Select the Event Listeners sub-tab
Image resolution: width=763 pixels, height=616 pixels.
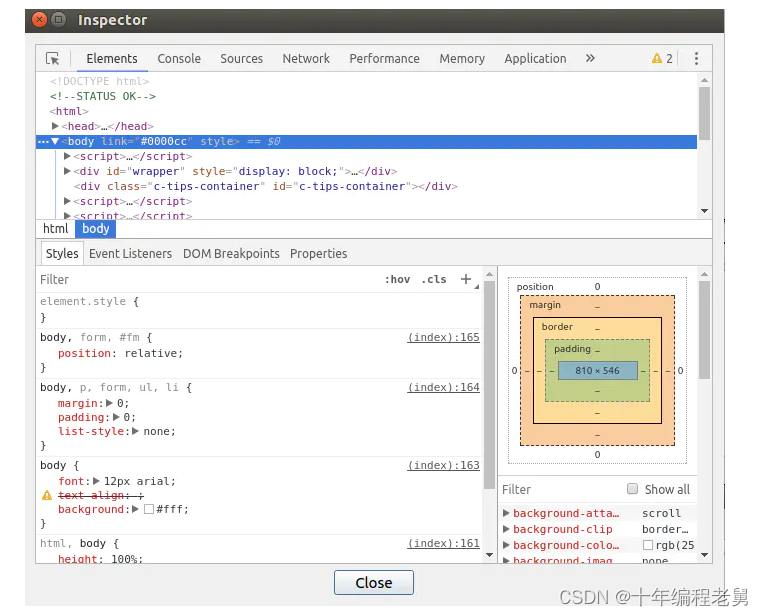point(130,254)
